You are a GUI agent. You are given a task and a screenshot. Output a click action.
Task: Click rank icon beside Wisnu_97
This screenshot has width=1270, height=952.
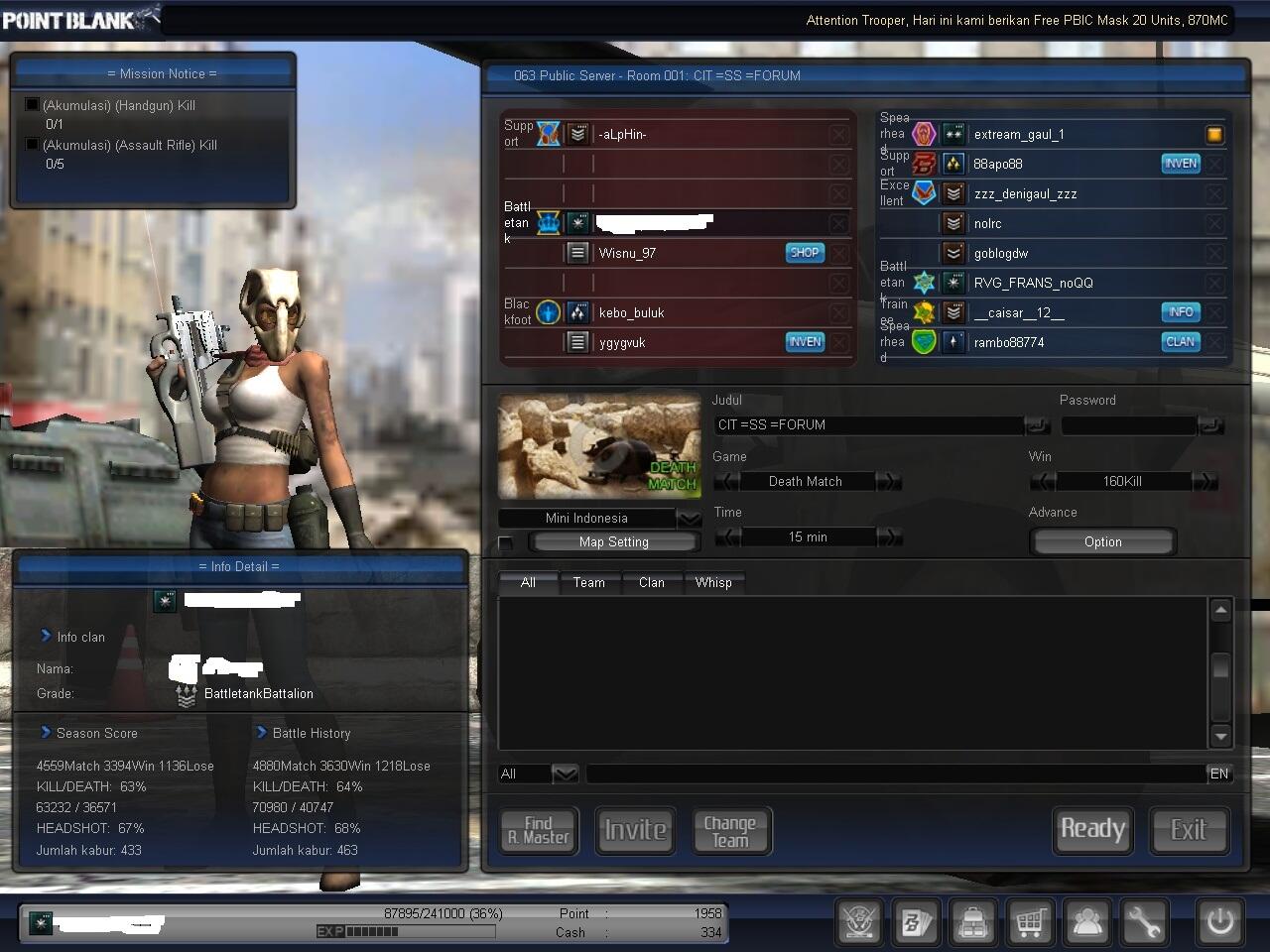tap(578, 253)
